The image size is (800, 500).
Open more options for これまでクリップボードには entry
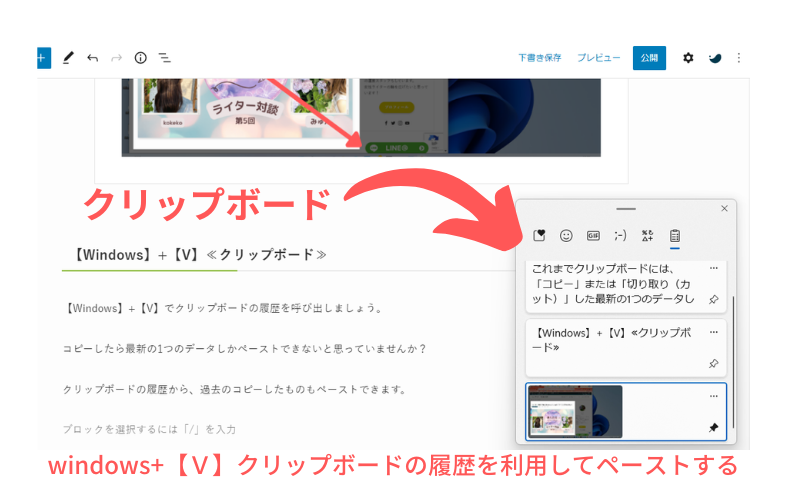[x=714, y=268]
